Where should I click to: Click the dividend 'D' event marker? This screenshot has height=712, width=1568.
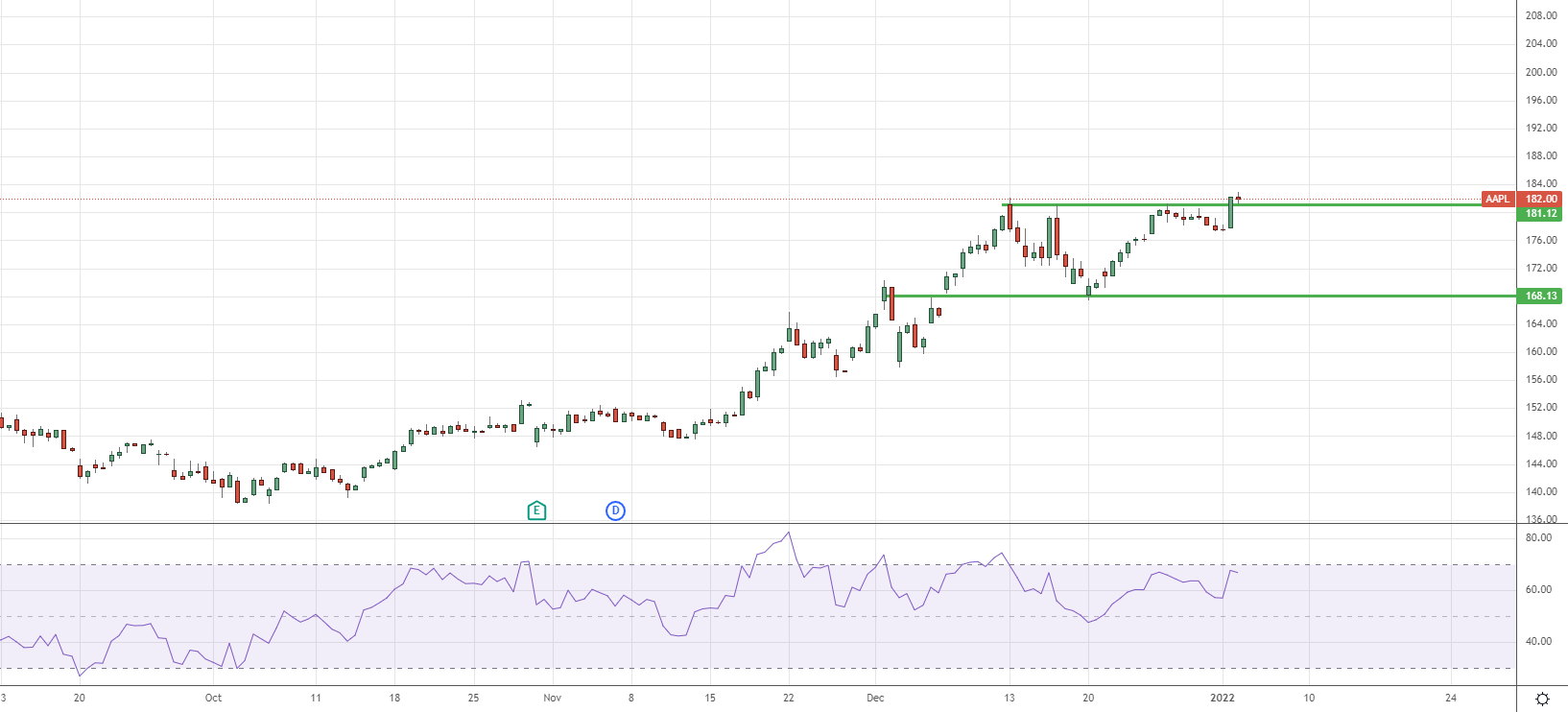click(x=615, y=510)
